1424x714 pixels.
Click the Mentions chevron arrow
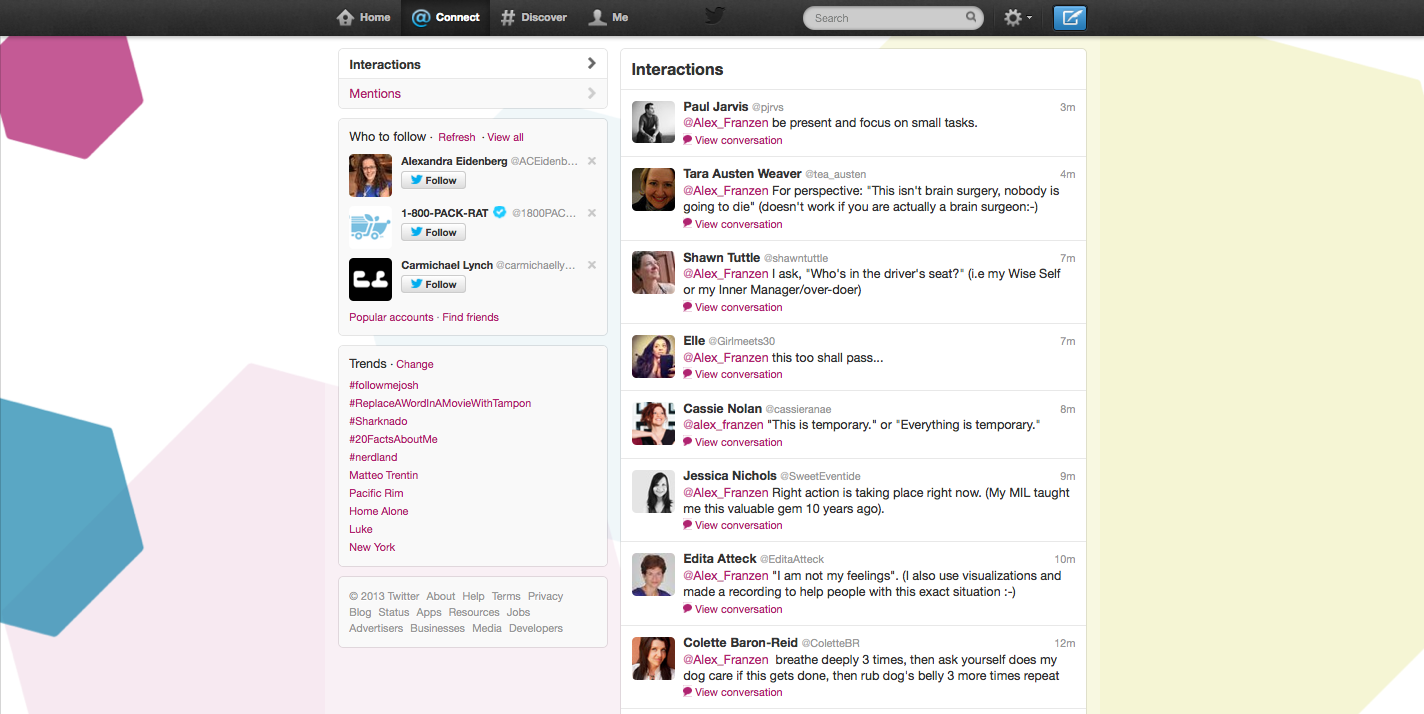tap(592, 93)
